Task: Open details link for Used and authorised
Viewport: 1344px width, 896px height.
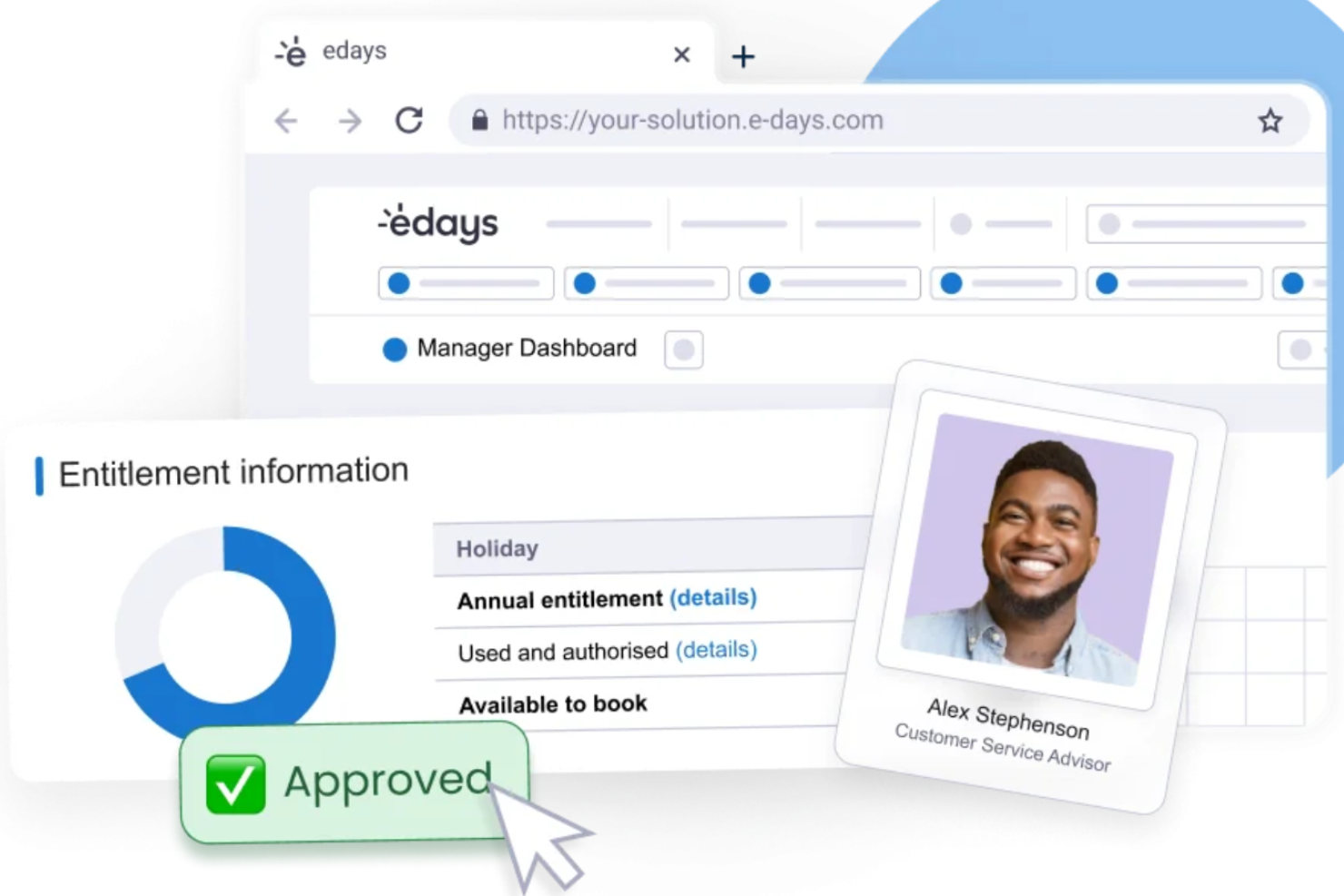Action: [716, 650]
